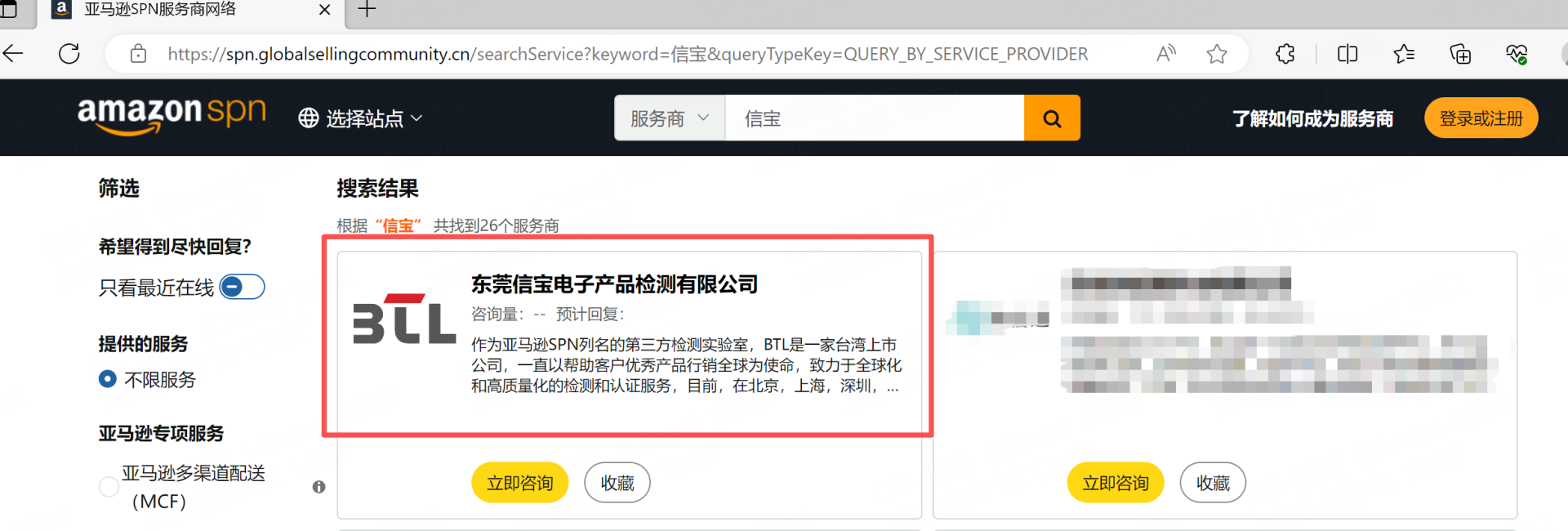The height and width of the screenshot is (531, 1568).
Task: Open the BTL company logo thumbnail
Action: (404, 319)
